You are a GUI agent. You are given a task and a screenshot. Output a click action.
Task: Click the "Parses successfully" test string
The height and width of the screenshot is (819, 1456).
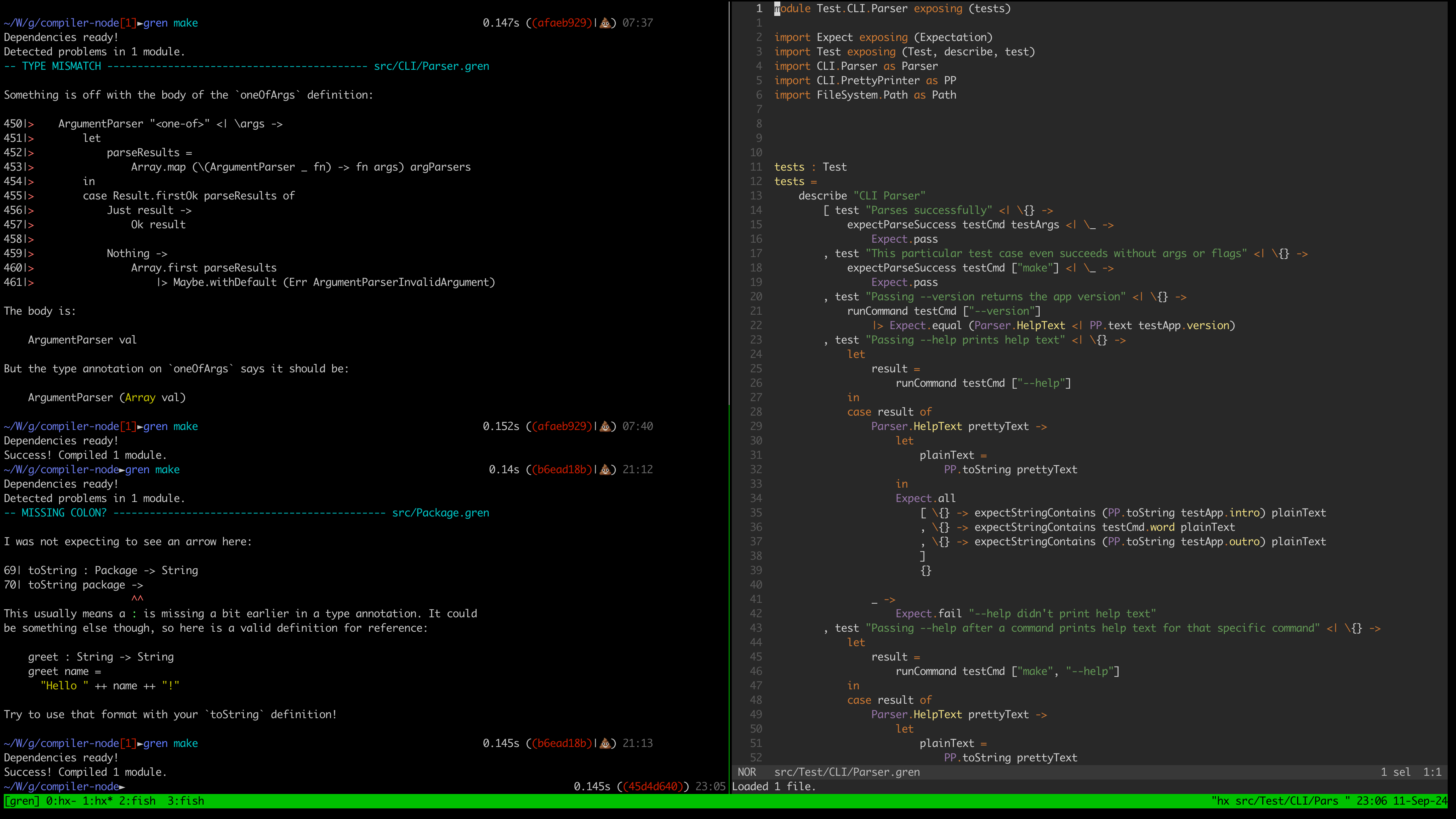coord(929,210)
